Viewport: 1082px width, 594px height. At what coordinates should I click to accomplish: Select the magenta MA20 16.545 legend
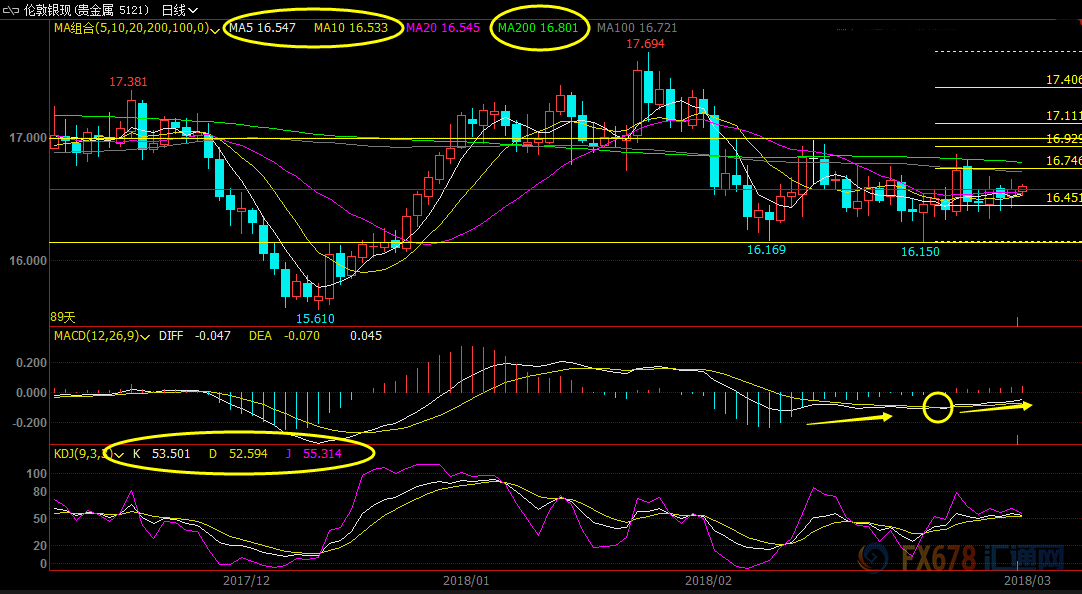(444, 28)
